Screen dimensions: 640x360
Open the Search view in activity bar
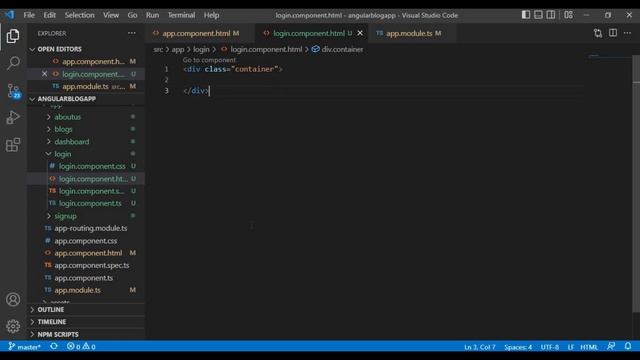coord(13,63)
